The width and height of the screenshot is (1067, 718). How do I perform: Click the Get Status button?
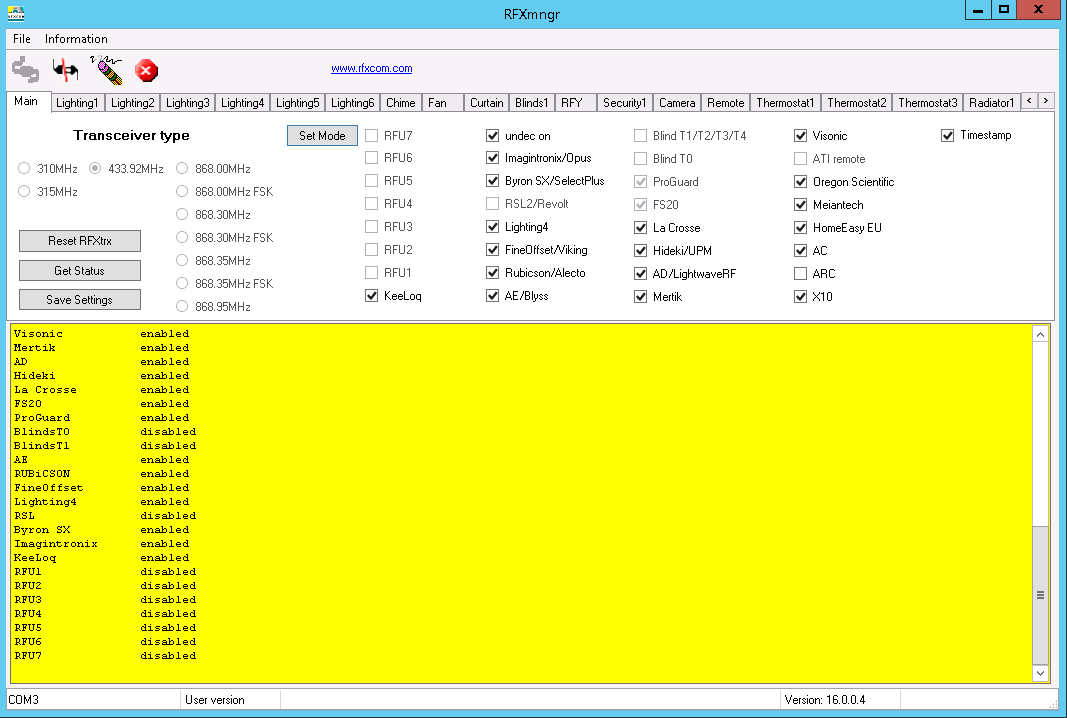tap(80, 271)
